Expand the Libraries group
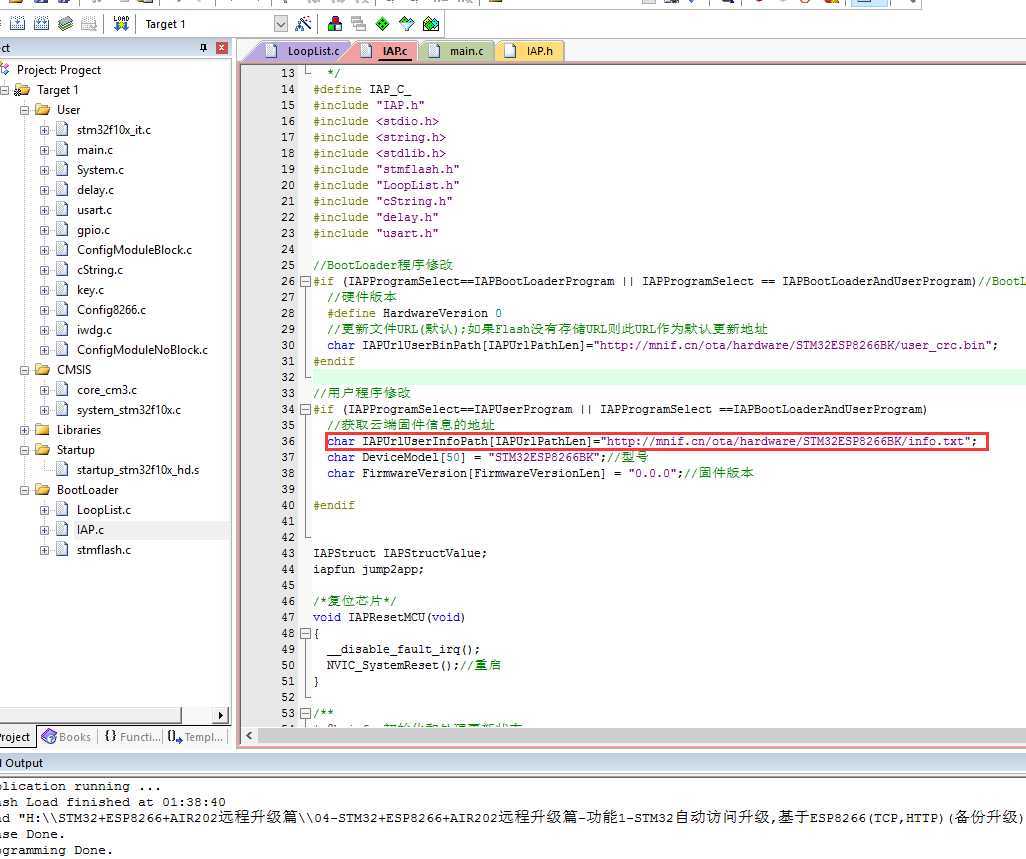Screen dimensions: 1026x859 tap(24, 430)
